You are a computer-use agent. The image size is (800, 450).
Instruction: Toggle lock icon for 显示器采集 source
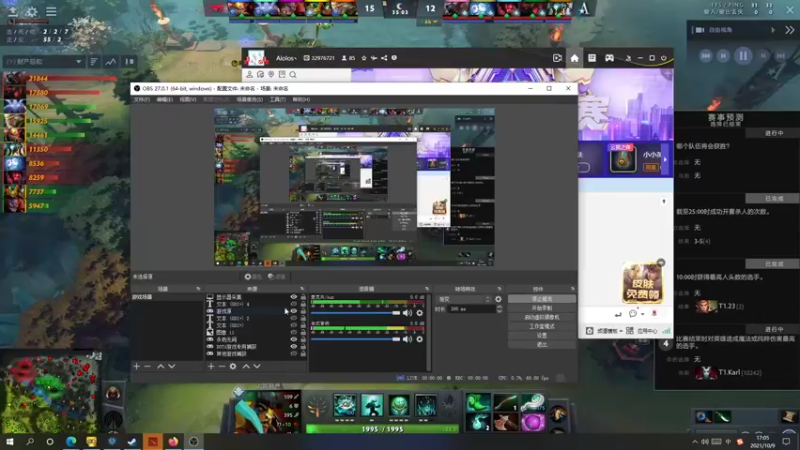(303, 297)
